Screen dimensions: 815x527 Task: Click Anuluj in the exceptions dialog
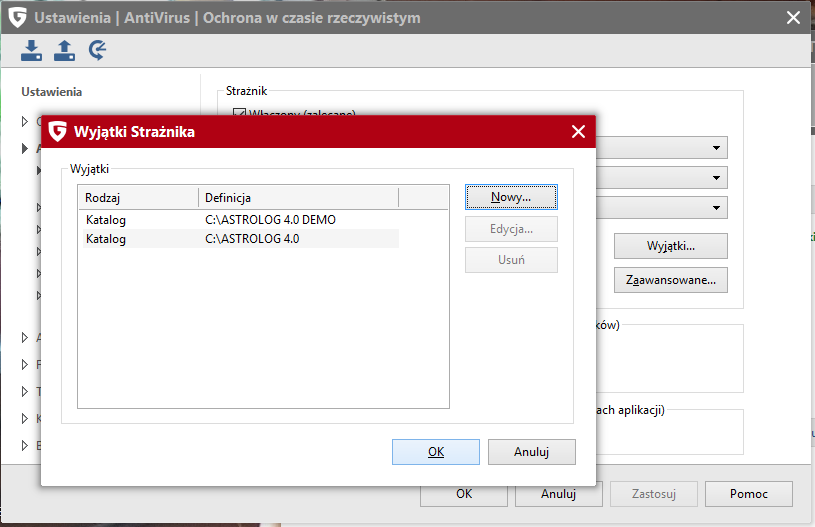point(531,452)
